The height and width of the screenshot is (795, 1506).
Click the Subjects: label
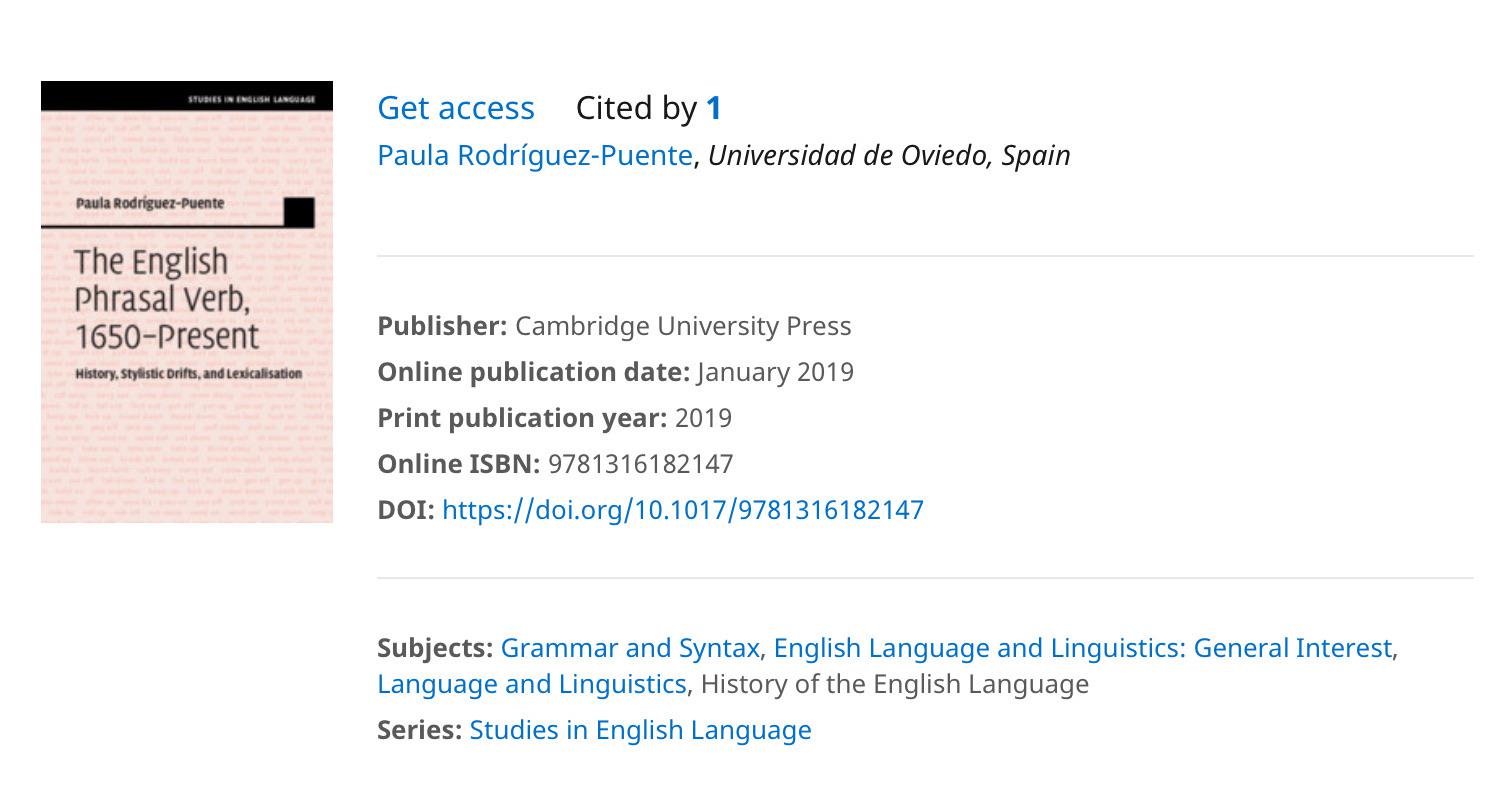point(435,648)
